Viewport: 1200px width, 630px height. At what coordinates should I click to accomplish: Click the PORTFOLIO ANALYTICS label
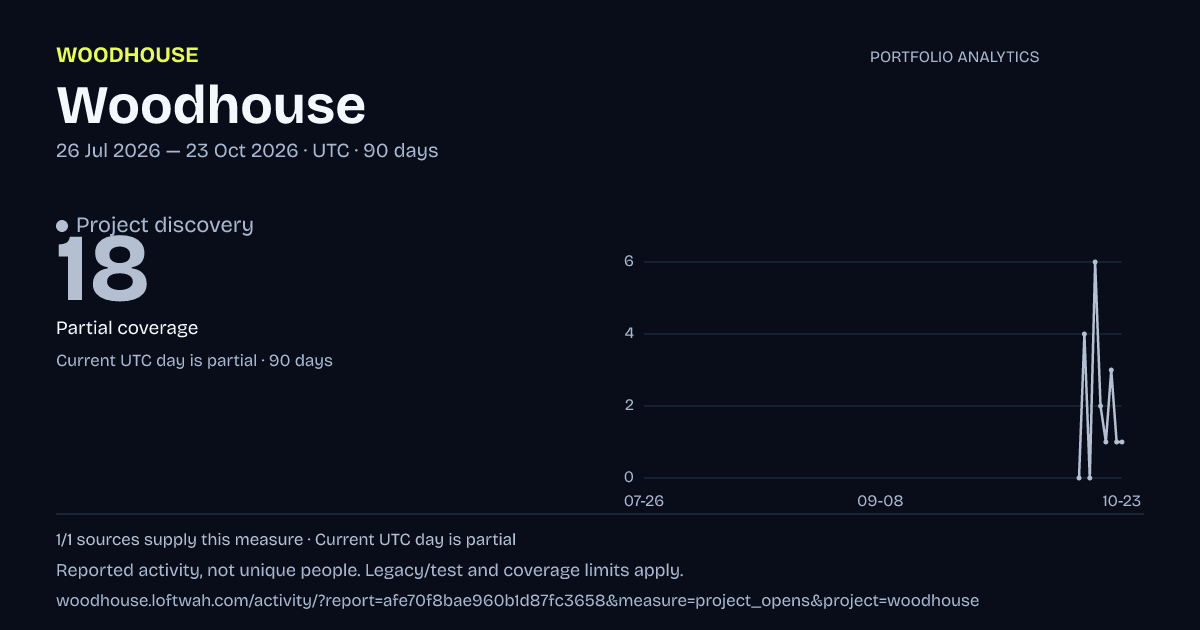(954, 57)
